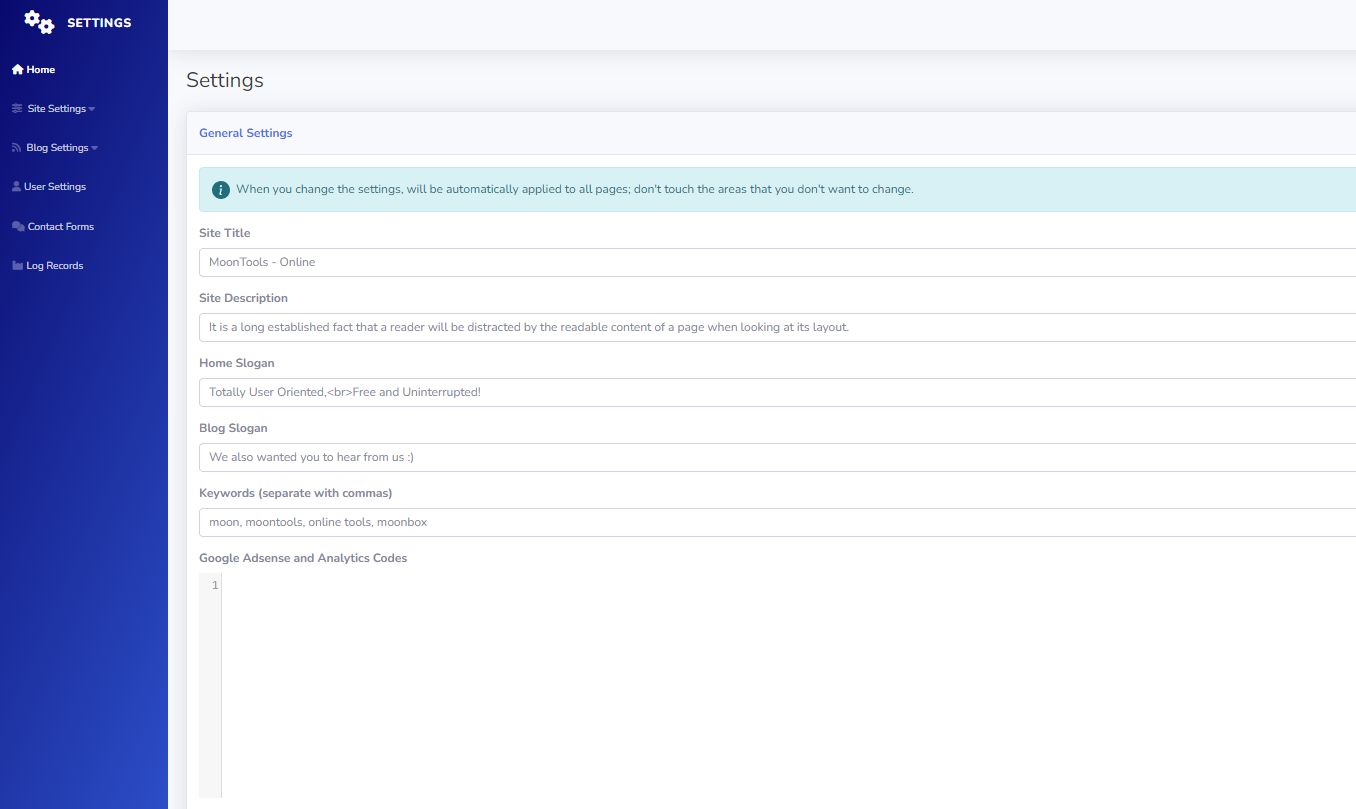
Task: Click the info icon in the teal notice
Action: pyautogui.click(x=221, y=189)
